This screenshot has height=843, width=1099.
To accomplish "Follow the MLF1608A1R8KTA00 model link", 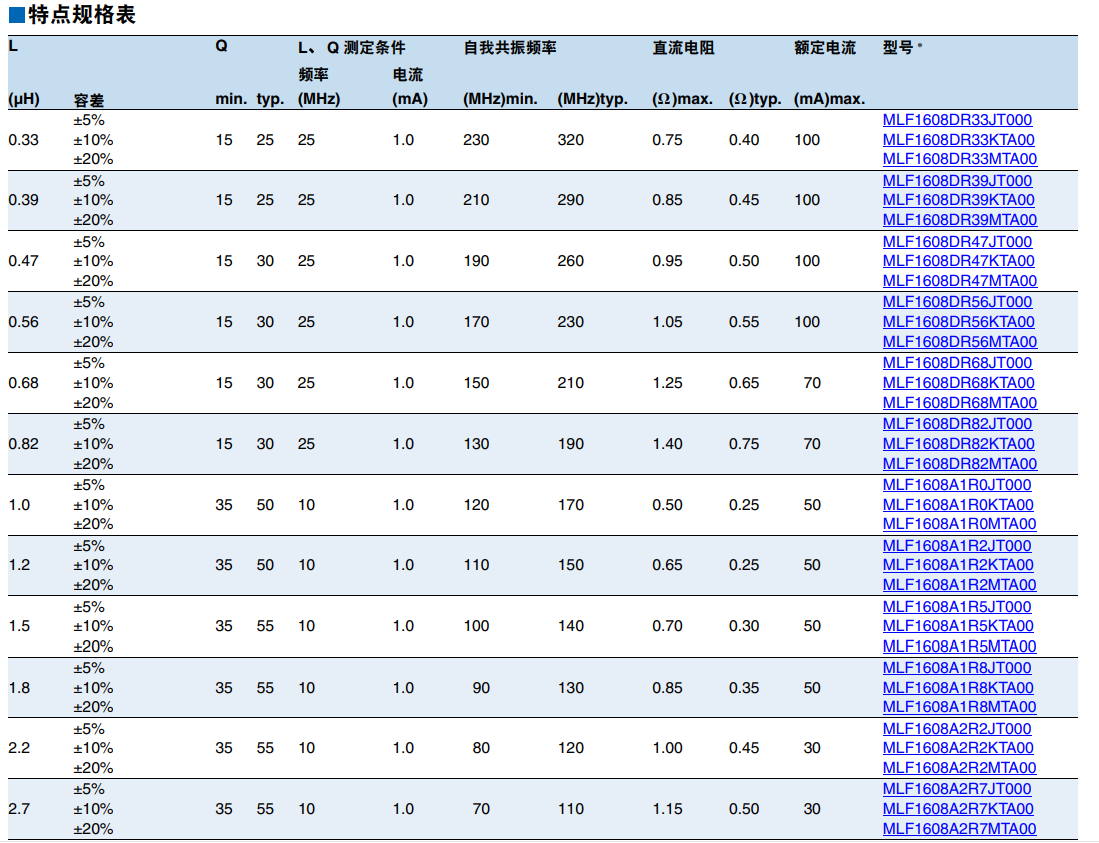I will [957, 687].
